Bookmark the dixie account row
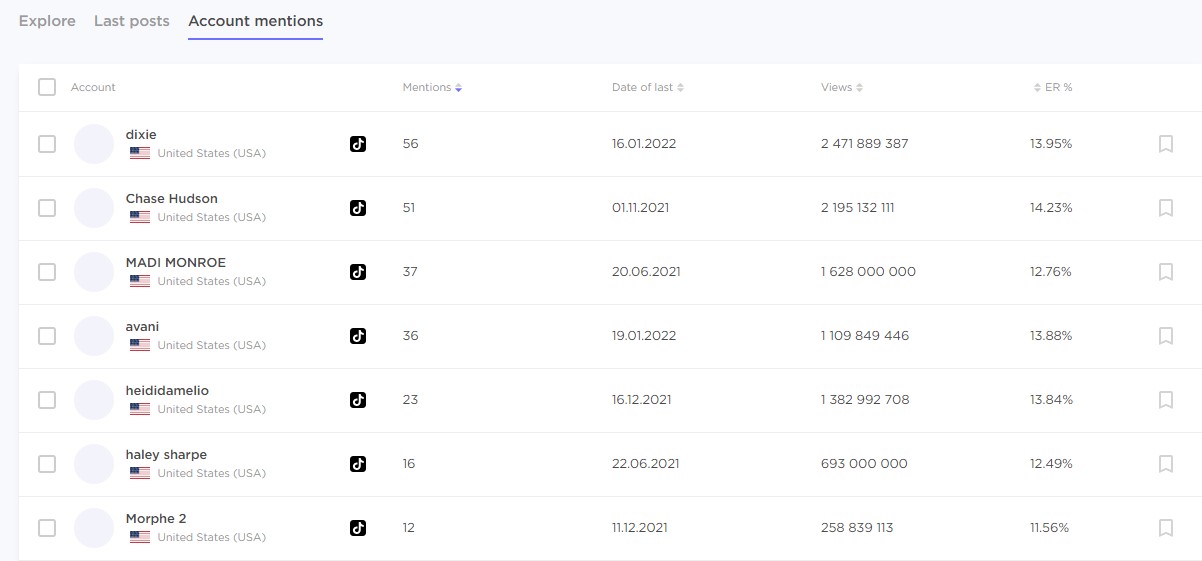The image size is (1202, 561). point(1165,144)
